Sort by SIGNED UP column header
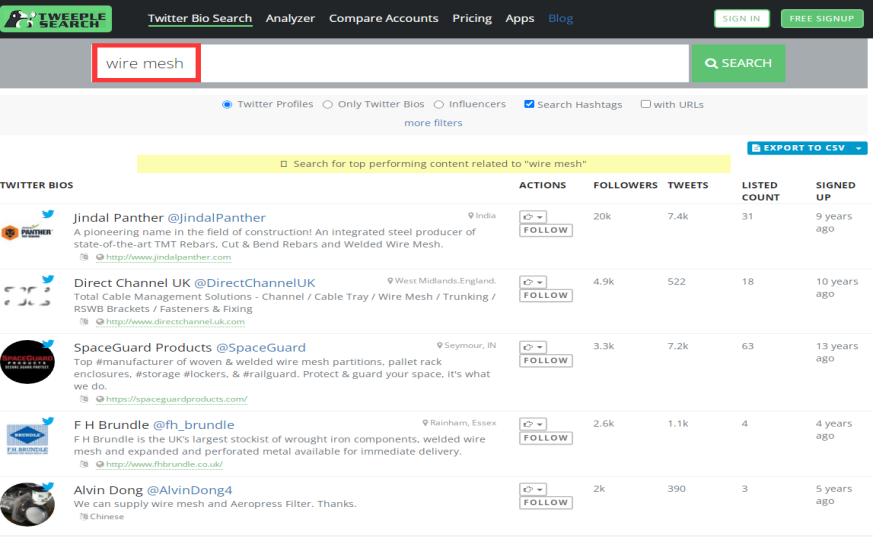Viewport: 873px width, 546px height. click(835, 191)
